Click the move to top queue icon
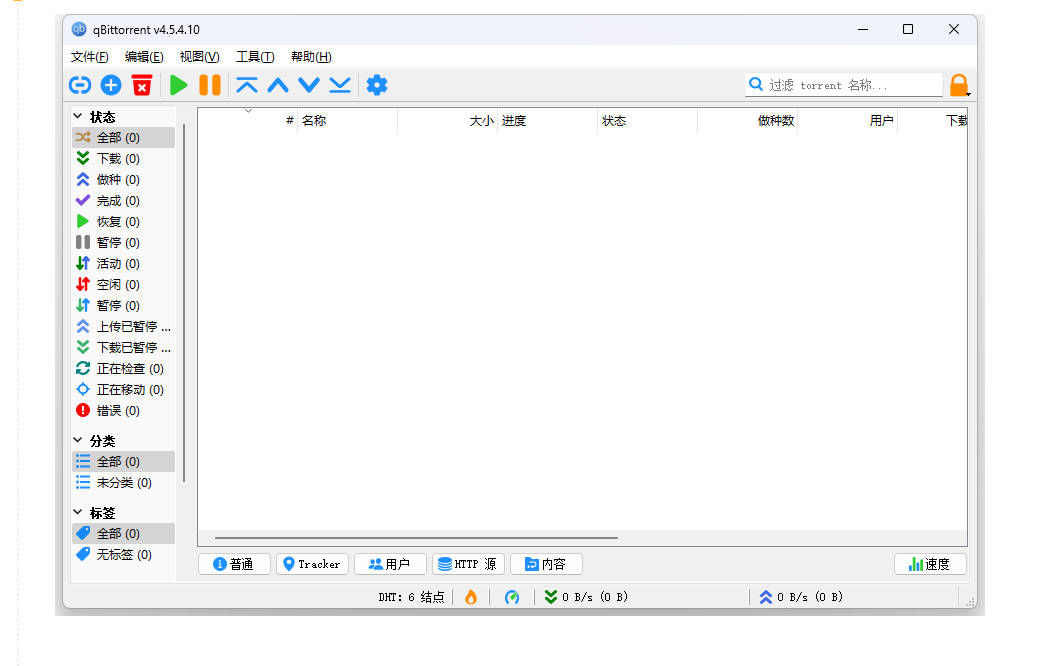The image size is (1060, 666). 246,85
